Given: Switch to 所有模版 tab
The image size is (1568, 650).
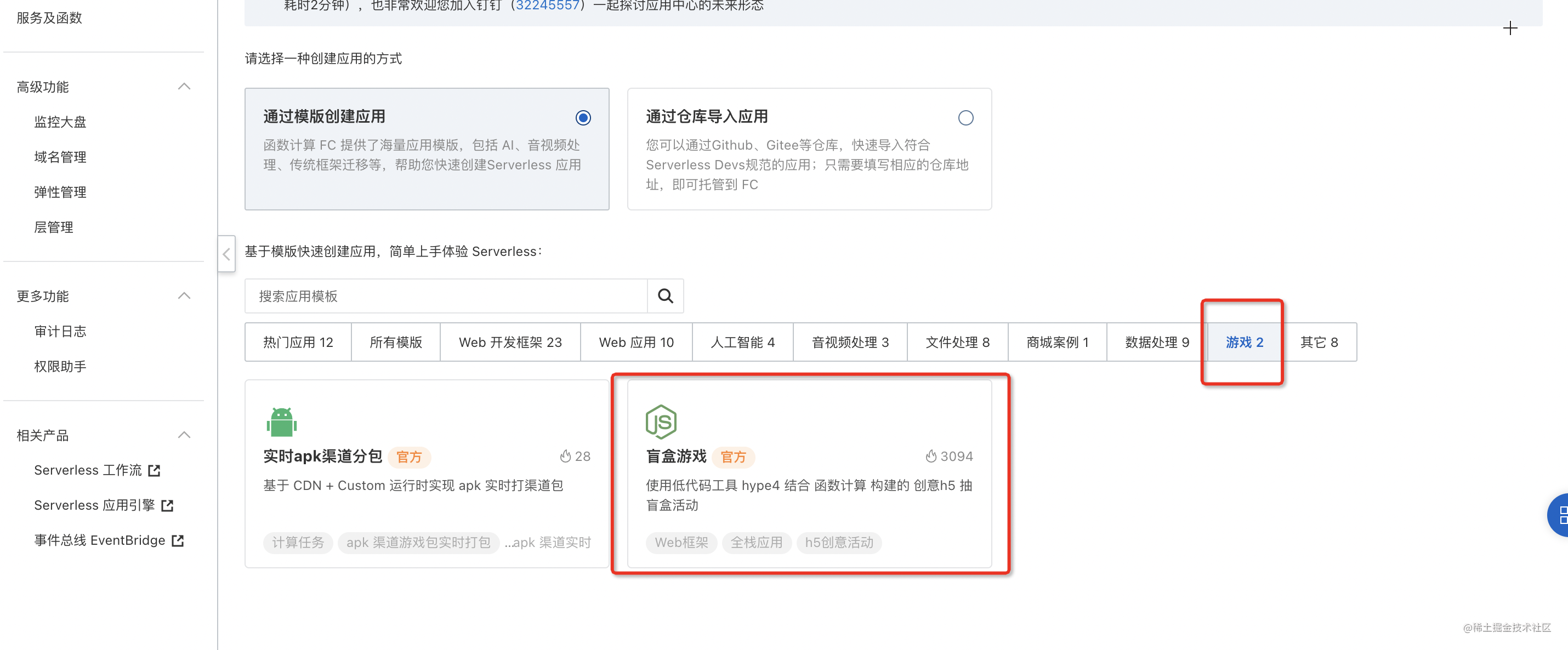Looking at the screenshot, I should 396,343.
